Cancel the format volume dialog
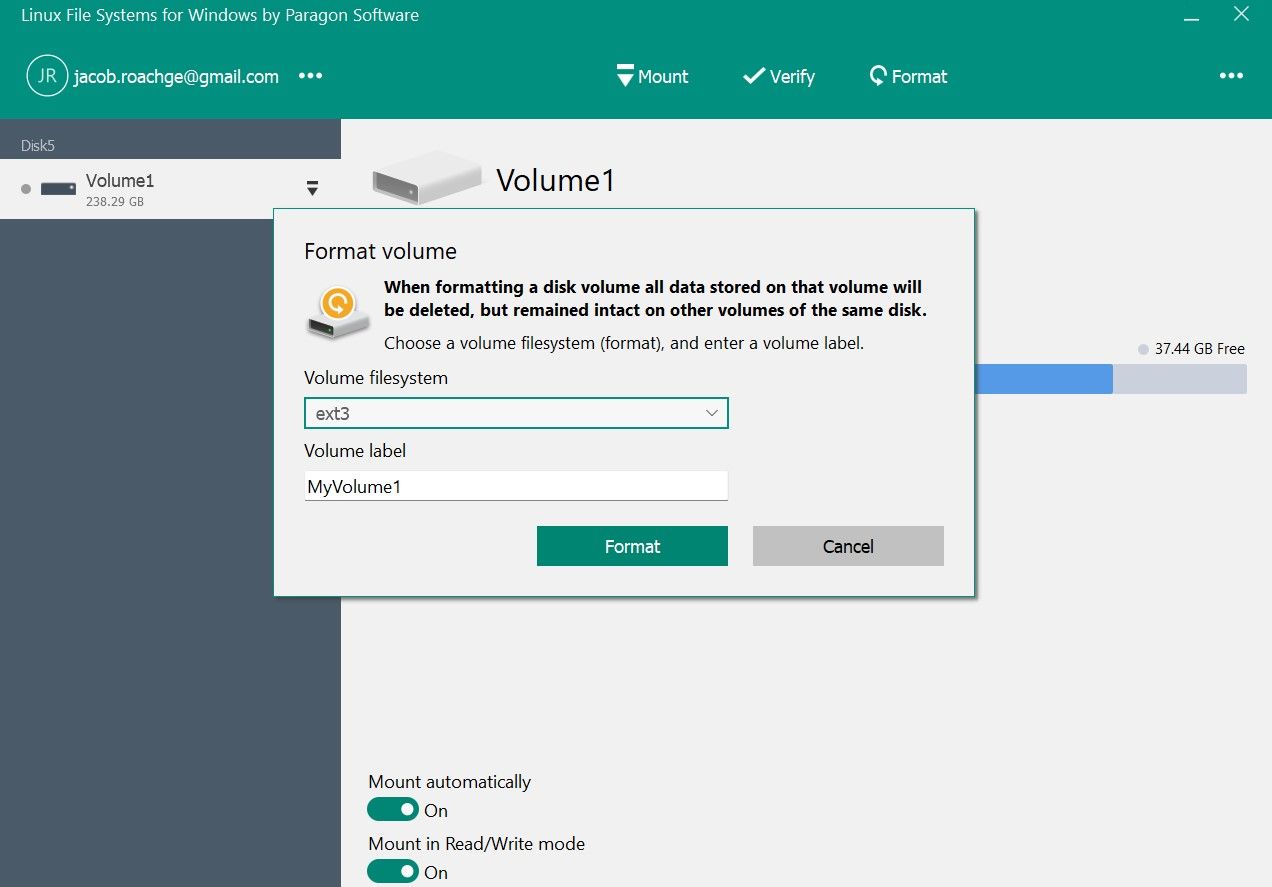The width and height of the screenshot is (1272, 887). point(848,546)
